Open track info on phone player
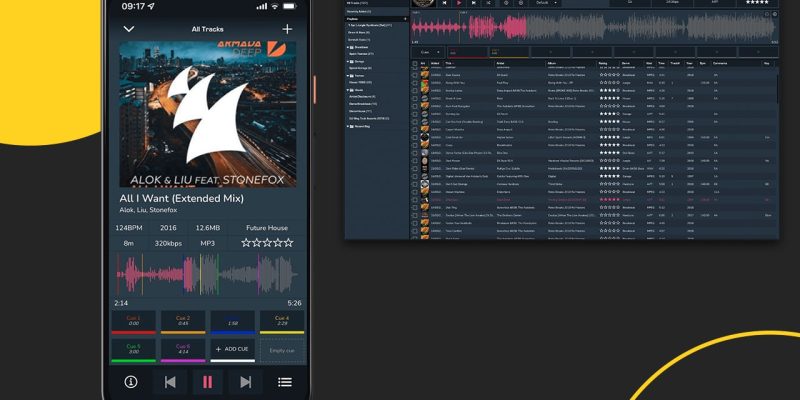This screenshot has width=800, height=400. pyautogui.click(x=131, y=381)
